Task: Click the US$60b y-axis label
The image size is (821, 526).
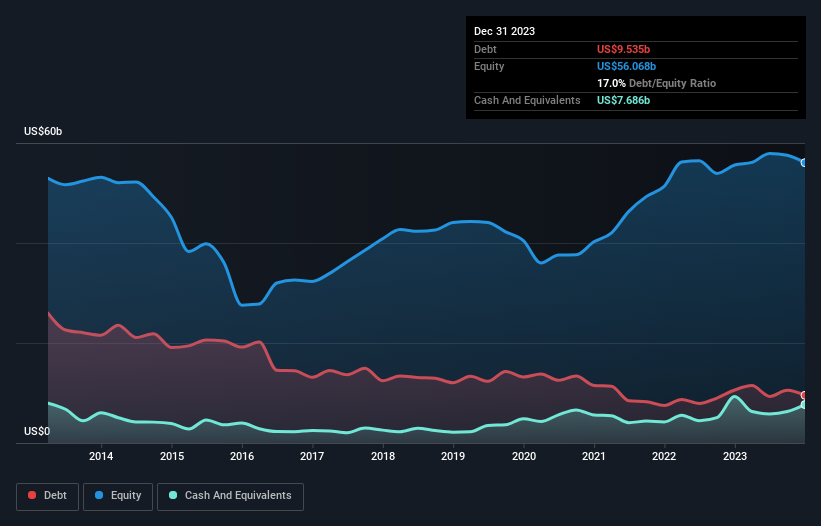Action: tap(43, 131)
